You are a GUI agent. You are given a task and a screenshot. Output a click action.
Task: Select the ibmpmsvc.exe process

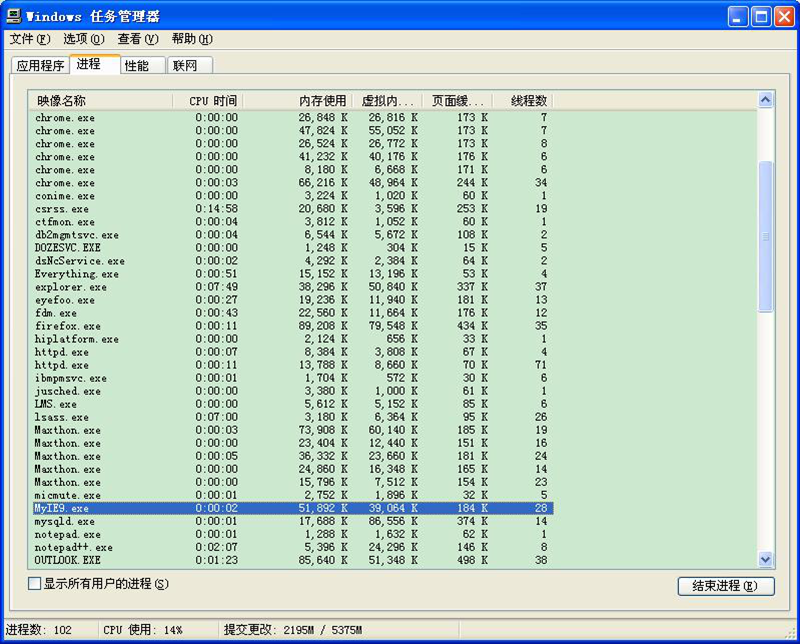293,378
